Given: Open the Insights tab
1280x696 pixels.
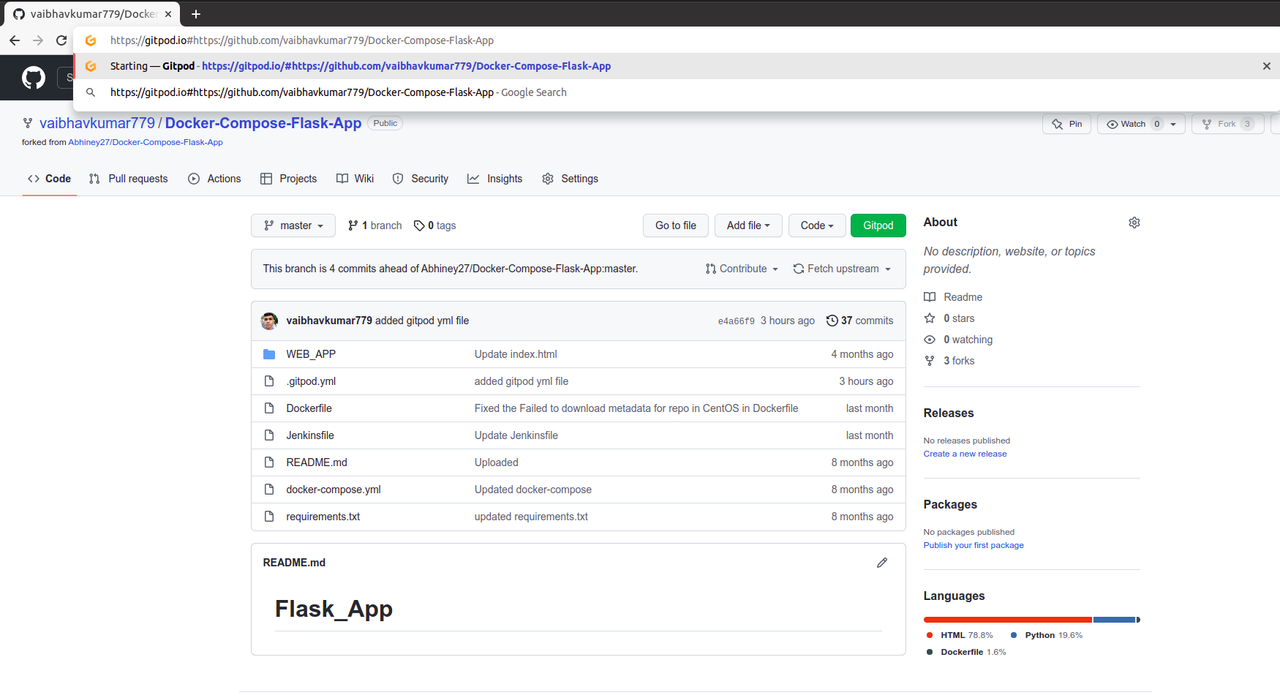Looking at the screenshot, I should (x=494, y=179).
